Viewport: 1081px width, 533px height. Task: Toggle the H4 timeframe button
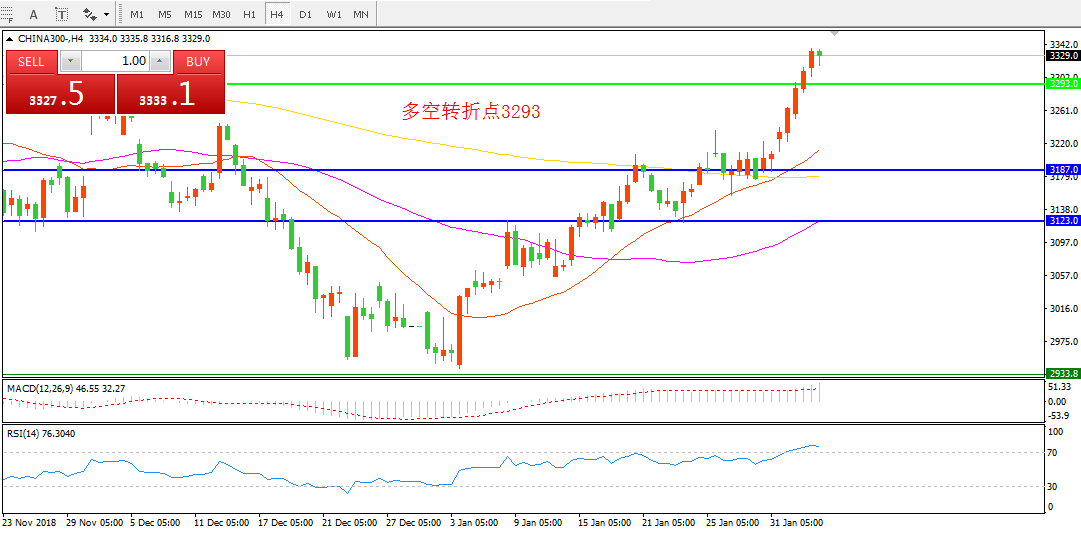pos(277,14)
